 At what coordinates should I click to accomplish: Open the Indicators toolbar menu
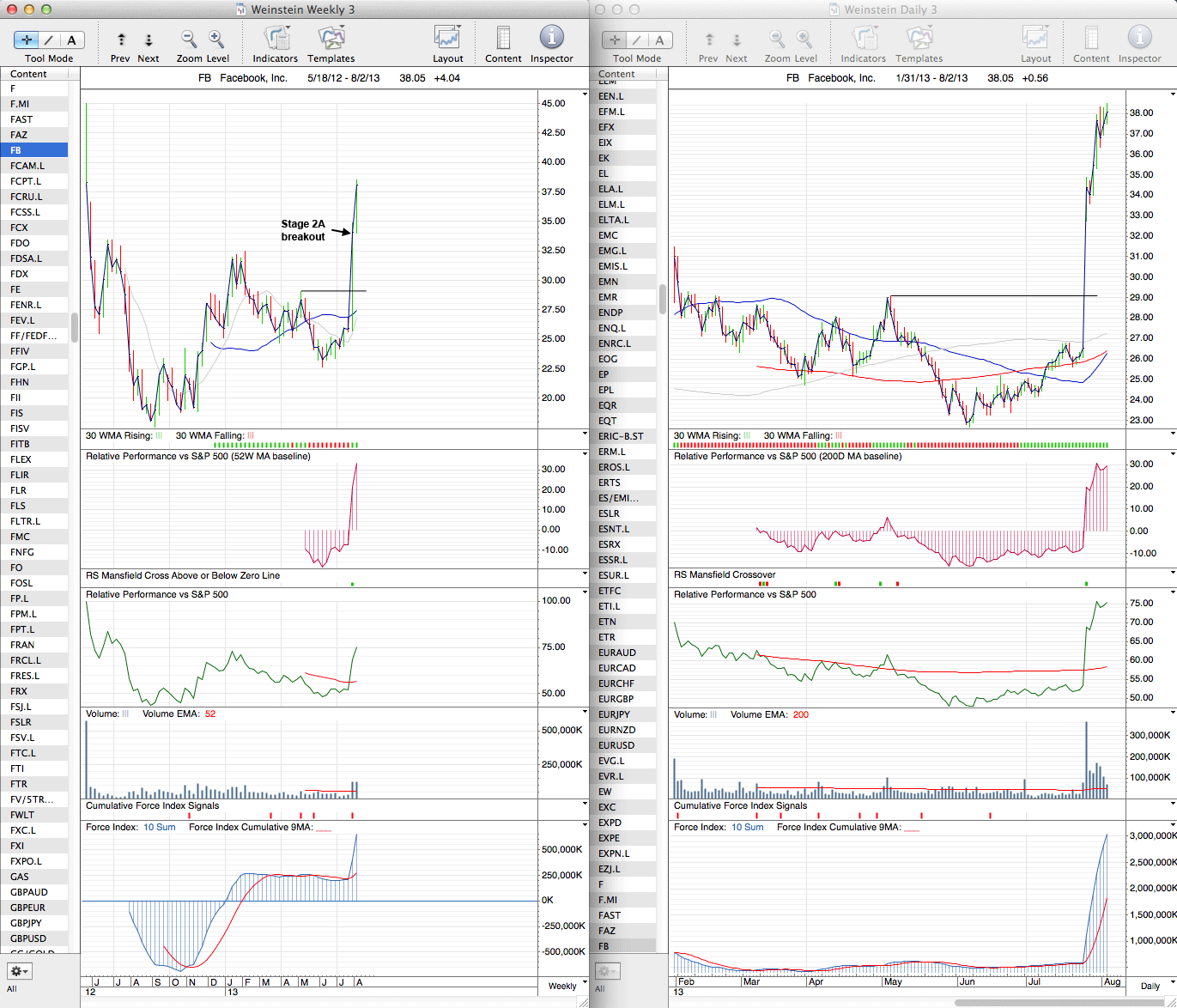[276, 39]
